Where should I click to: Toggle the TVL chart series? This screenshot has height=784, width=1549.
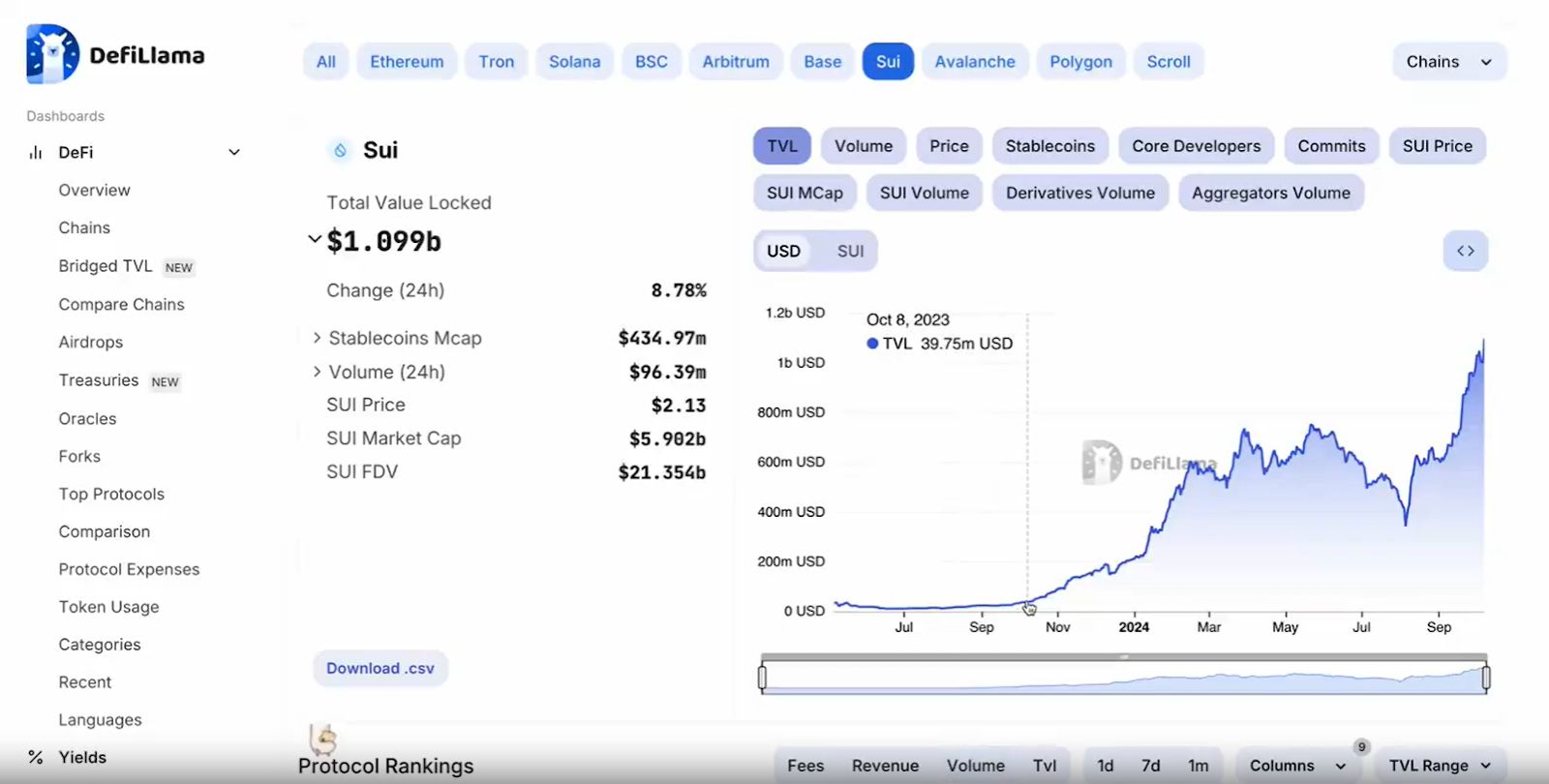coord(782,146)
